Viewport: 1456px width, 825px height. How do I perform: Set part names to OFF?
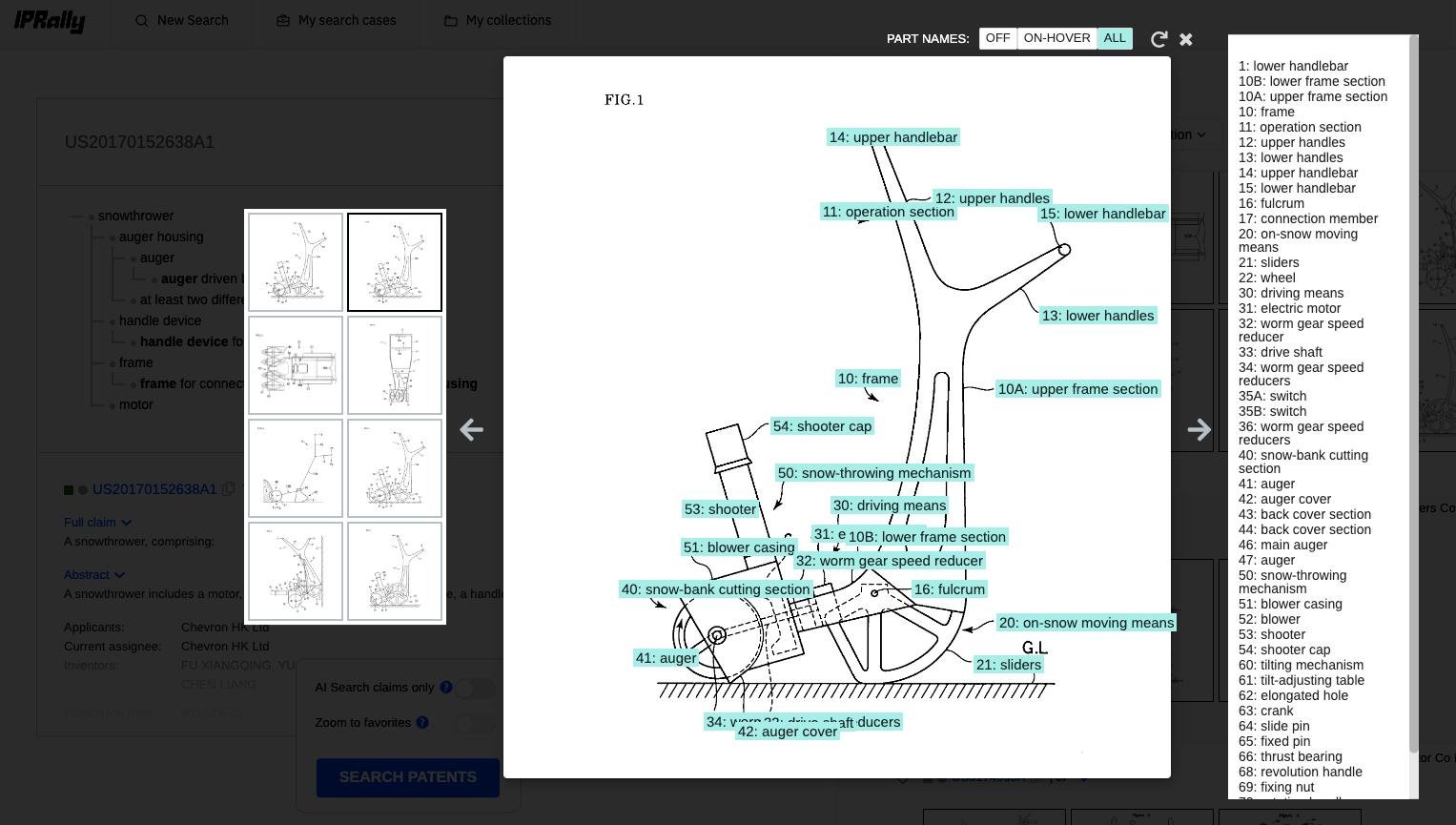pos(997,38)
